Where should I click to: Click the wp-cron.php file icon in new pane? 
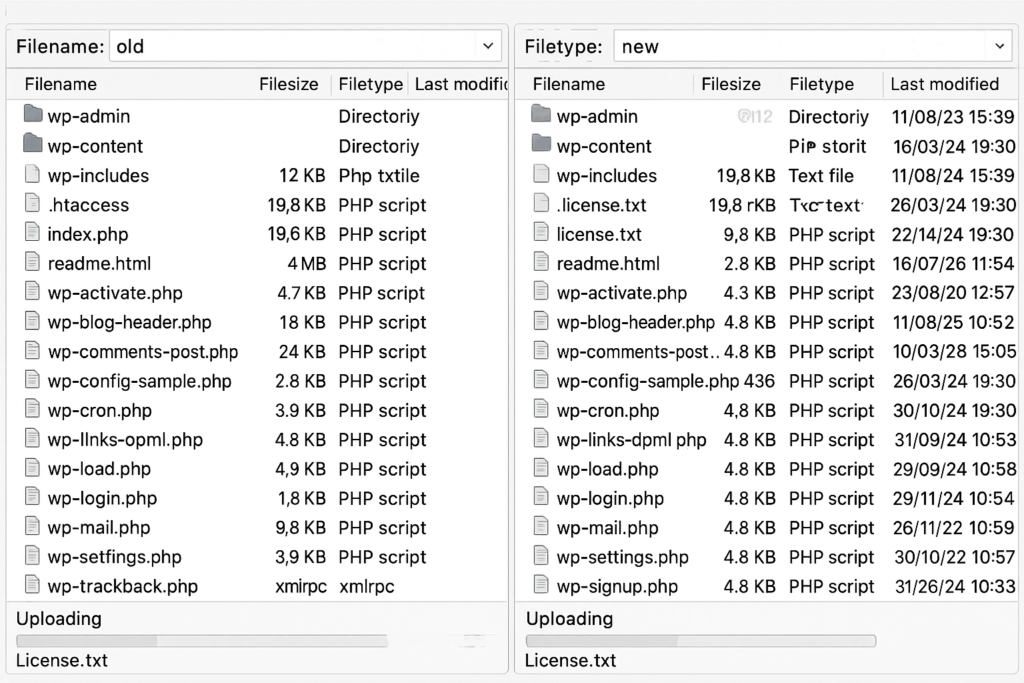(541, 409)
